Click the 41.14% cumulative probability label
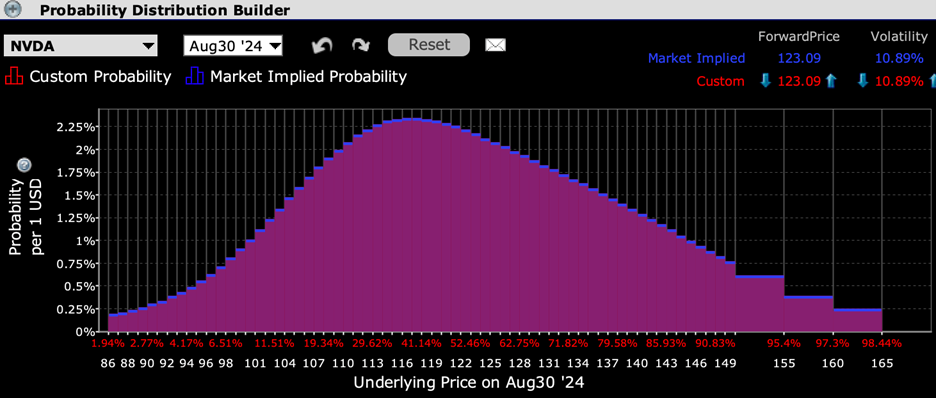Screen dimensions: 936x398 tap(421, 344)
